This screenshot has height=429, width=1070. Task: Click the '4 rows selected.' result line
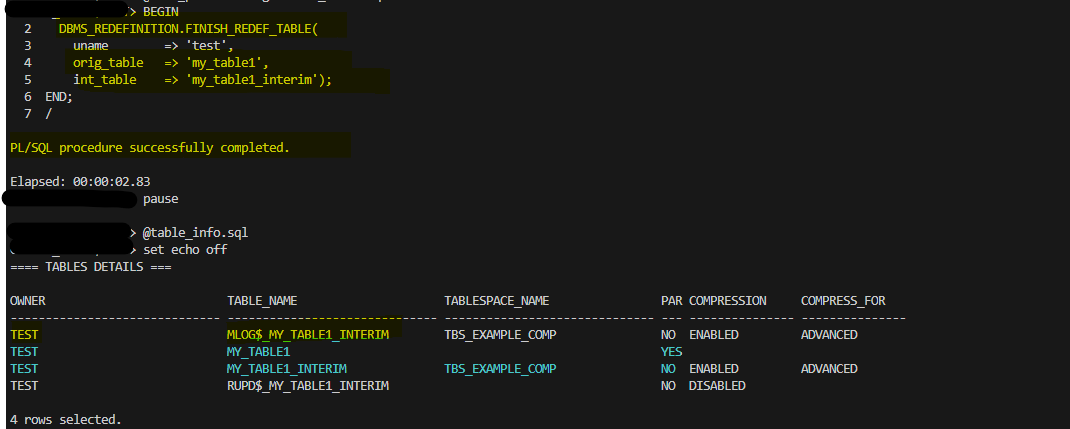(66, 419)
